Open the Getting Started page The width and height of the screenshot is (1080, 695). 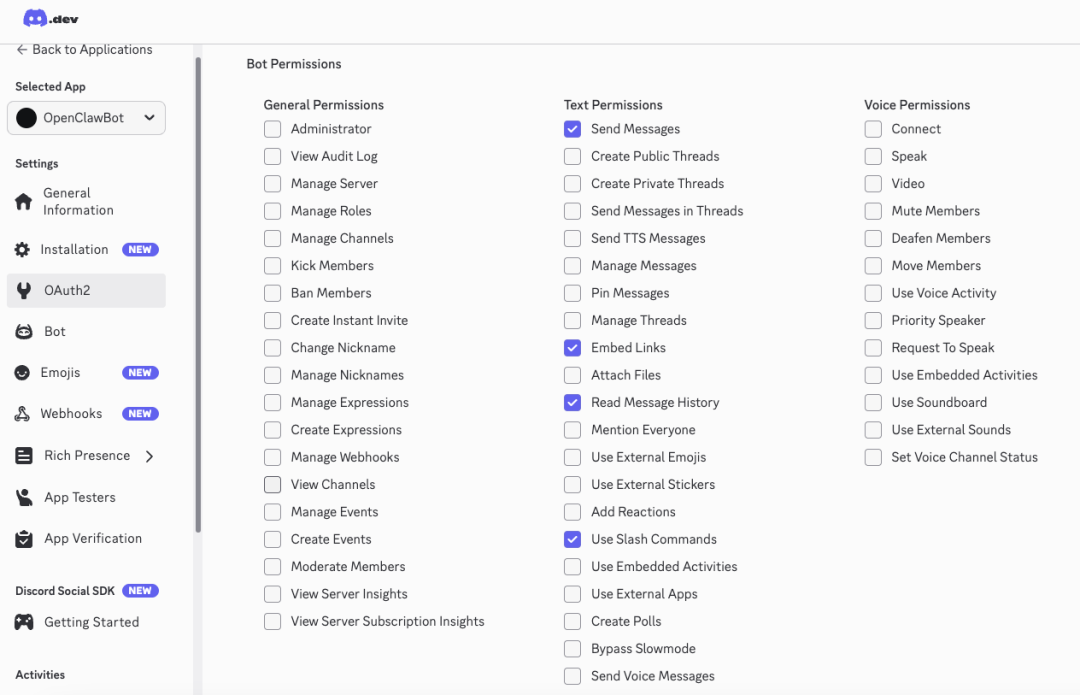tap(91, 622)
